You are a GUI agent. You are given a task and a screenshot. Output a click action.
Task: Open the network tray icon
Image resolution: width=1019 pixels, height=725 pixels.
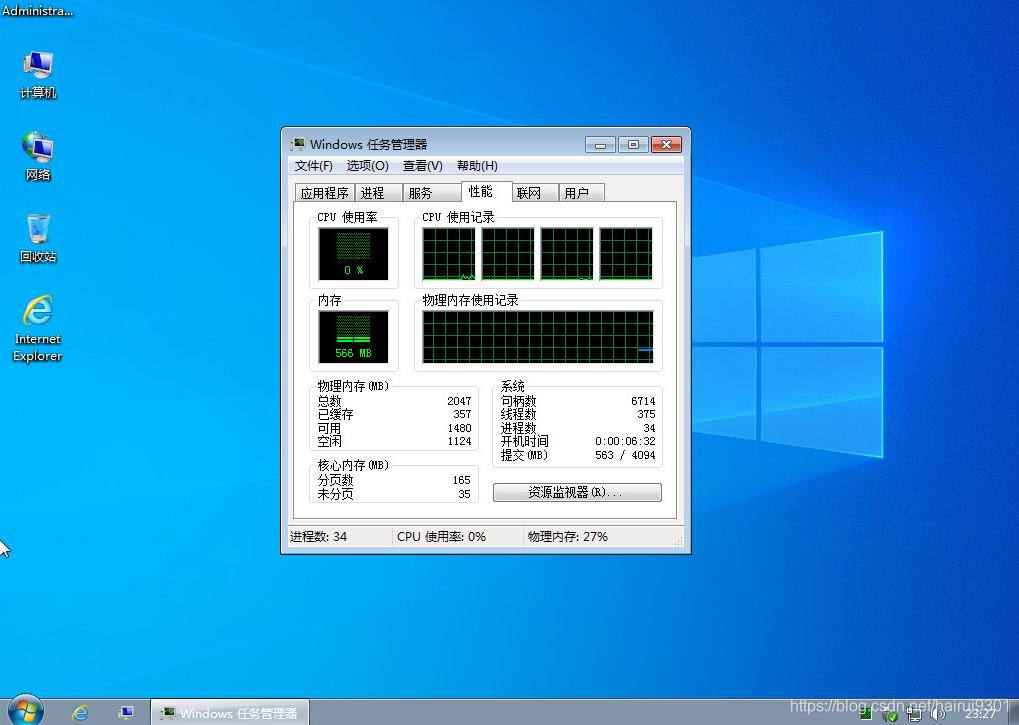[914, 715]
